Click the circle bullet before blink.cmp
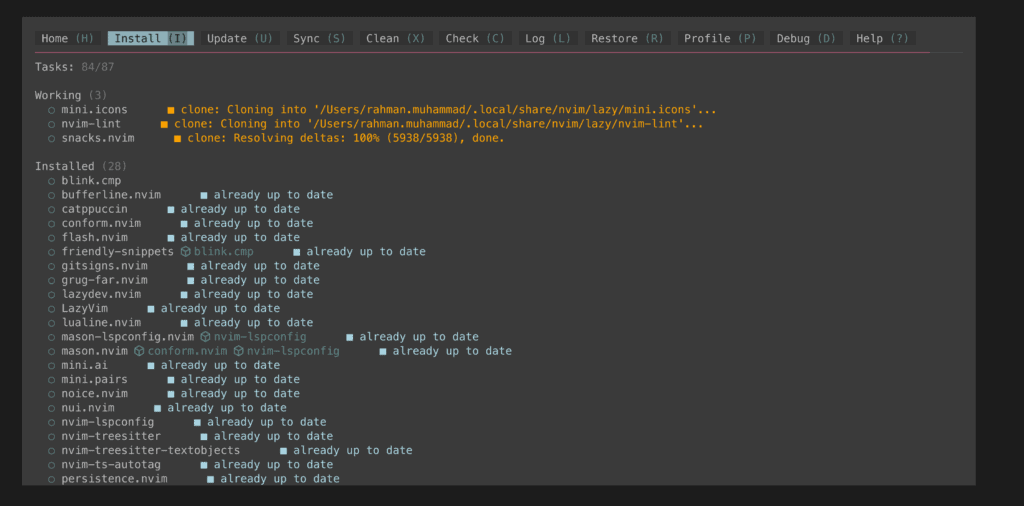The height and width of the screenshot is (506, 1024). click(51, 181)
